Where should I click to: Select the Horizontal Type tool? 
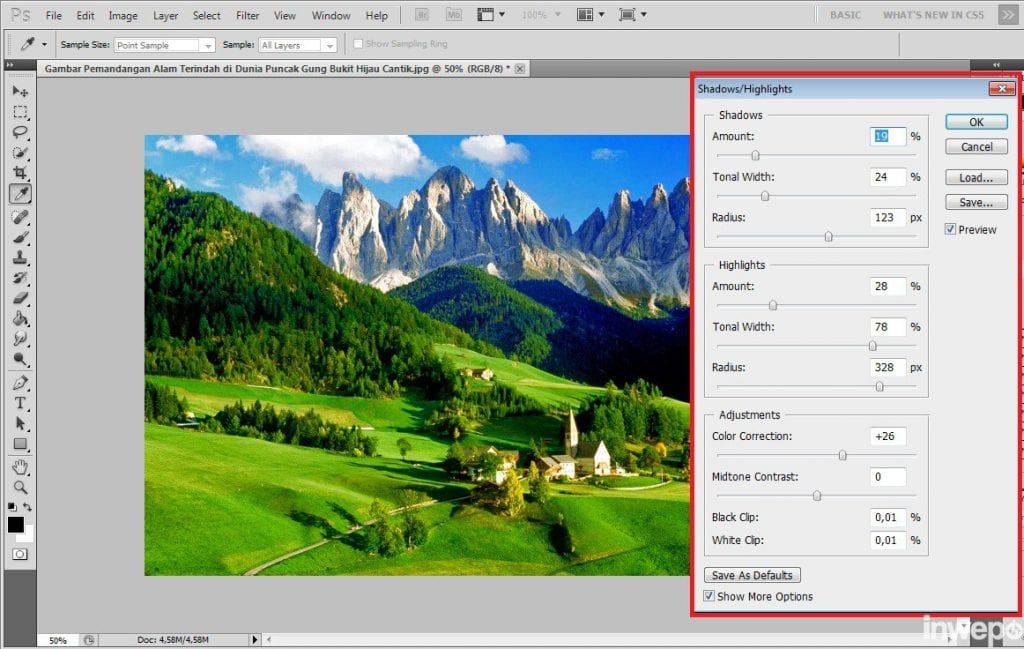tap(20, 403)
